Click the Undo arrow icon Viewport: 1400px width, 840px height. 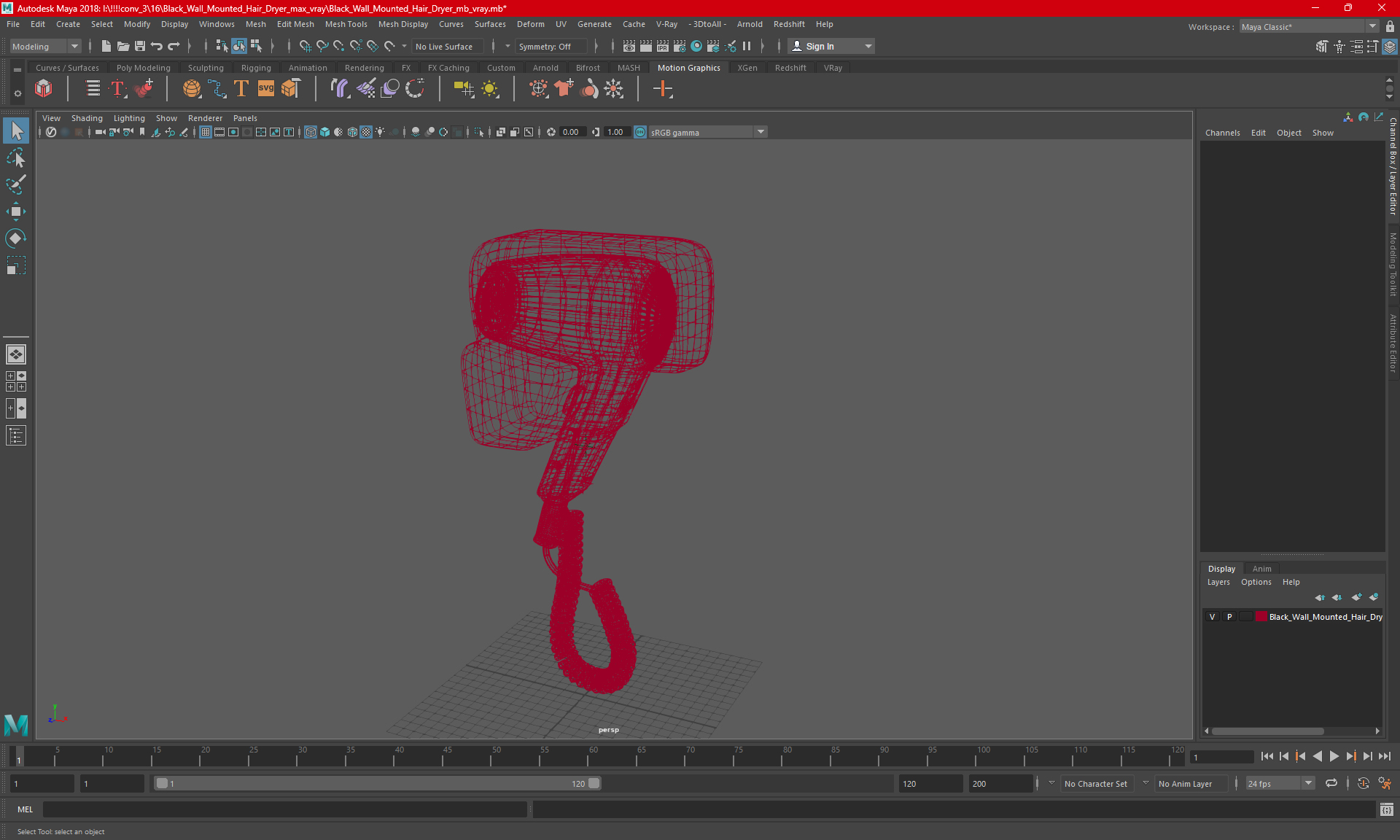coord(157,46)
